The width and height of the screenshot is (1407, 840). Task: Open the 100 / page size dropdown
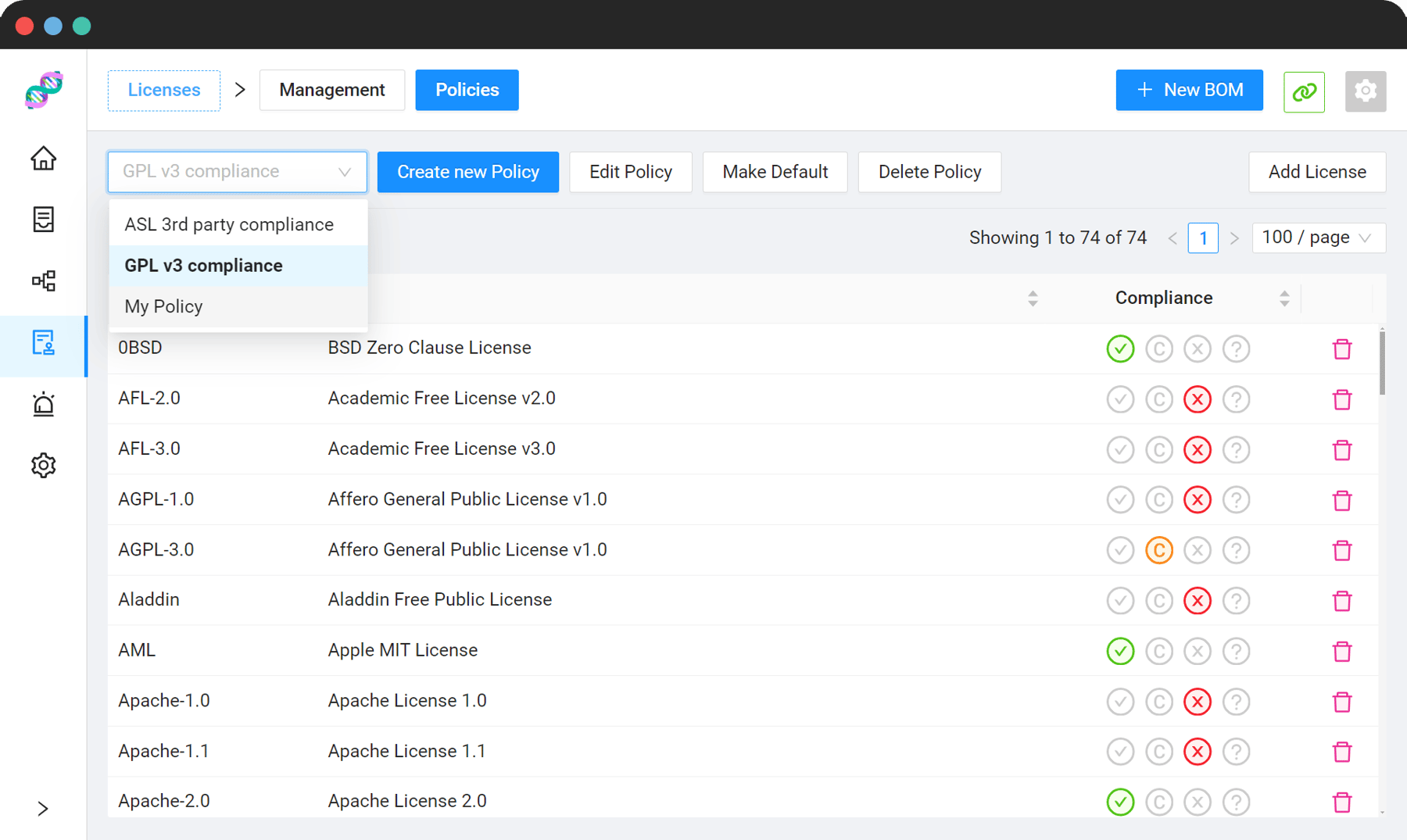[1318, 238]
